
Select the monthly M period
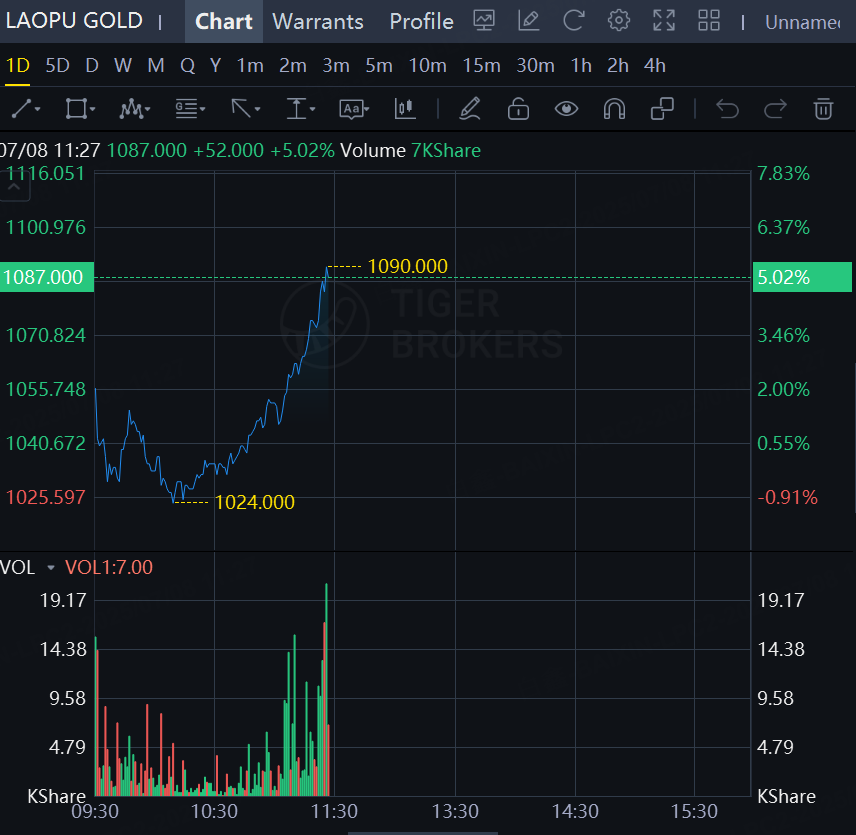[x=156, y=65]
